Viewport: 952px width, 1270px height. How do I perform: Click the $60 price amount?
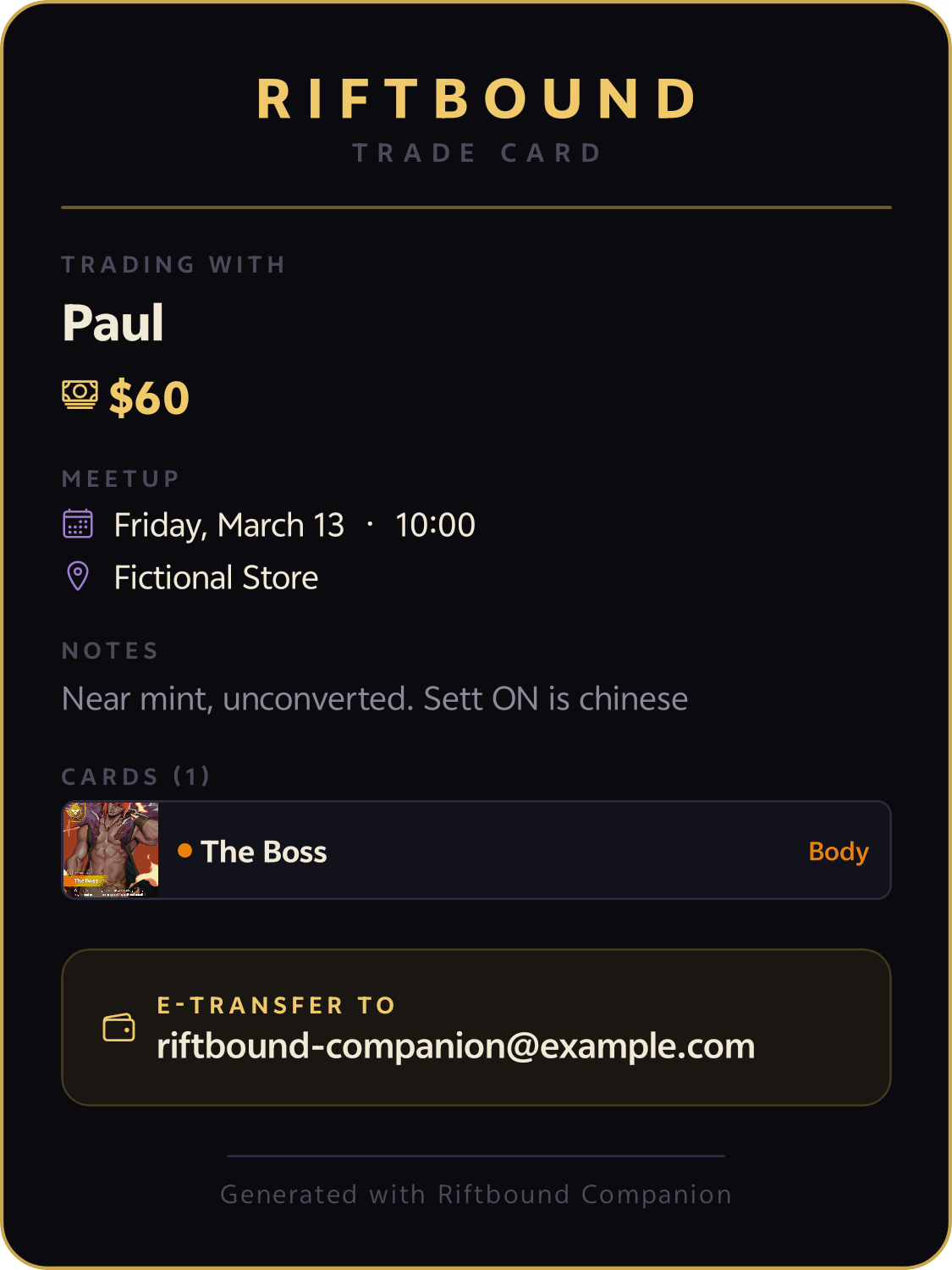149,398
